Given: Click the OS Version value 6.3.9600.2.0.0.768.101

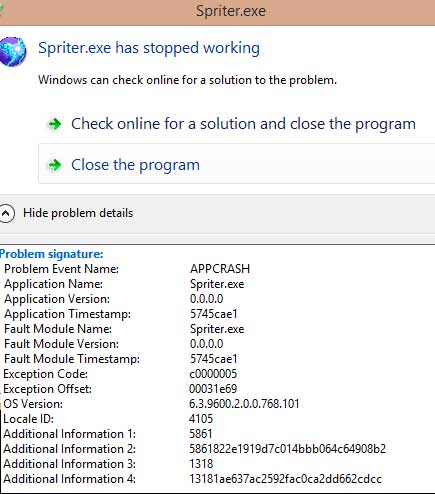Looking at the screenshot, I should click(x=244, y=404).
